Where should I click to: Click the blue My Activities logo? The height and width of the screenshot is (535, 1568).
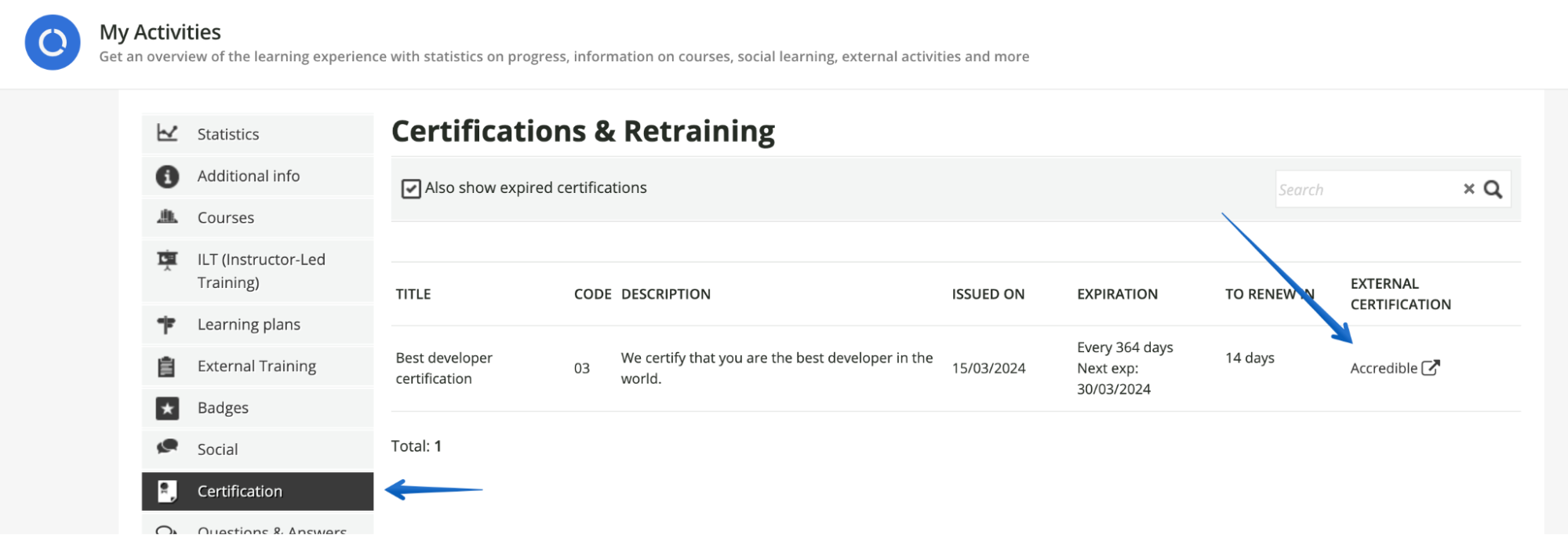pyautogui.click(x=52, y=42)
